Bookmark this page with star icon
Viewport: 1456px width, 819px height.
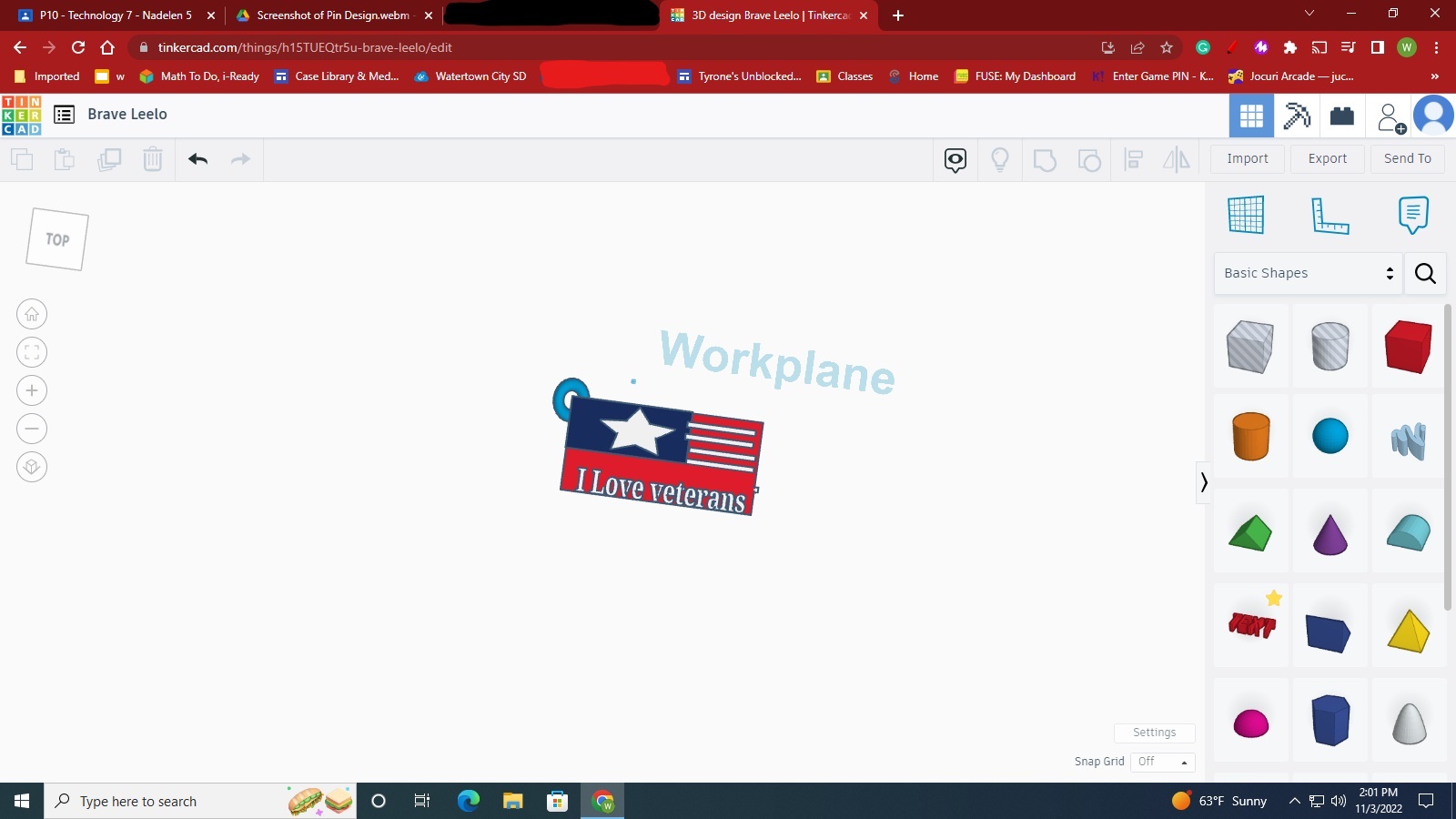coord(1167,47)
